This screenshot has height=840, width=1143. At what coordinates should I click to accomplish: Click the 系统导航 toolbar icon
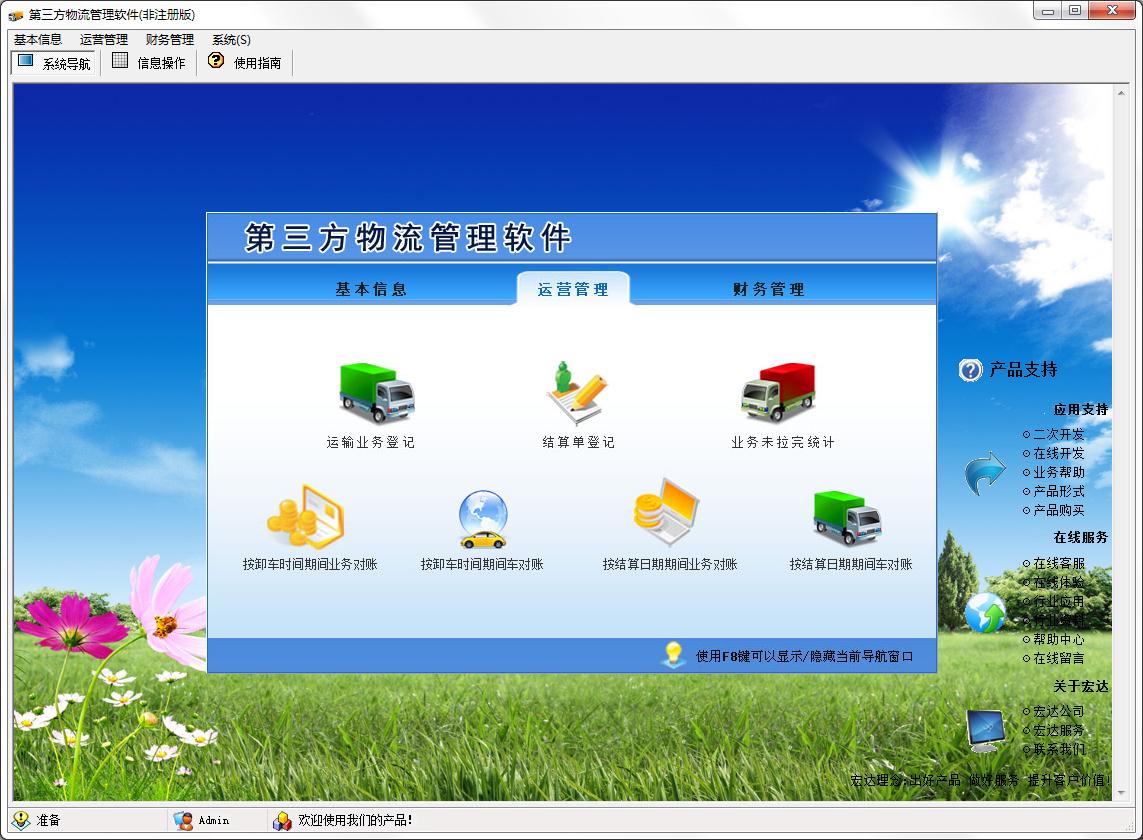(26, 61)
